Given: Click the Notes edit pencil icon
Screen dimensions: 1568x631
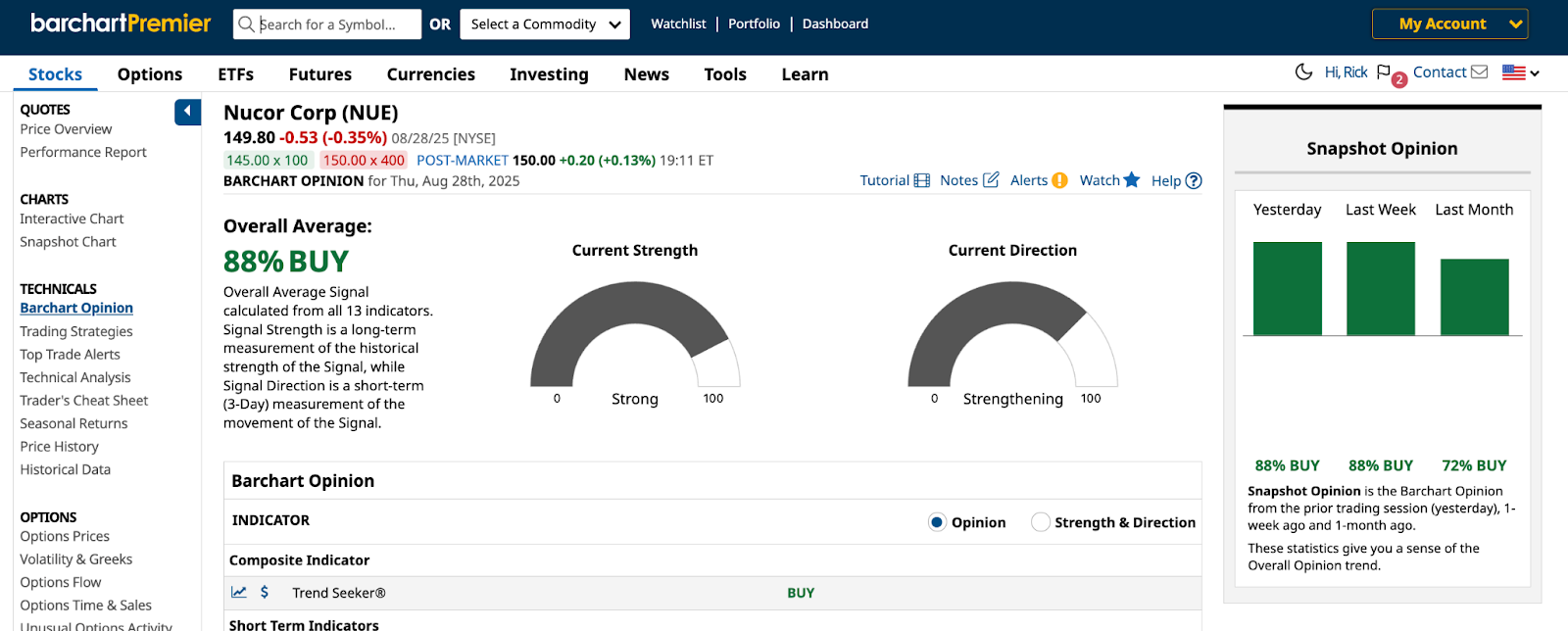Looking at the screenshot, I should coord(991,179).
